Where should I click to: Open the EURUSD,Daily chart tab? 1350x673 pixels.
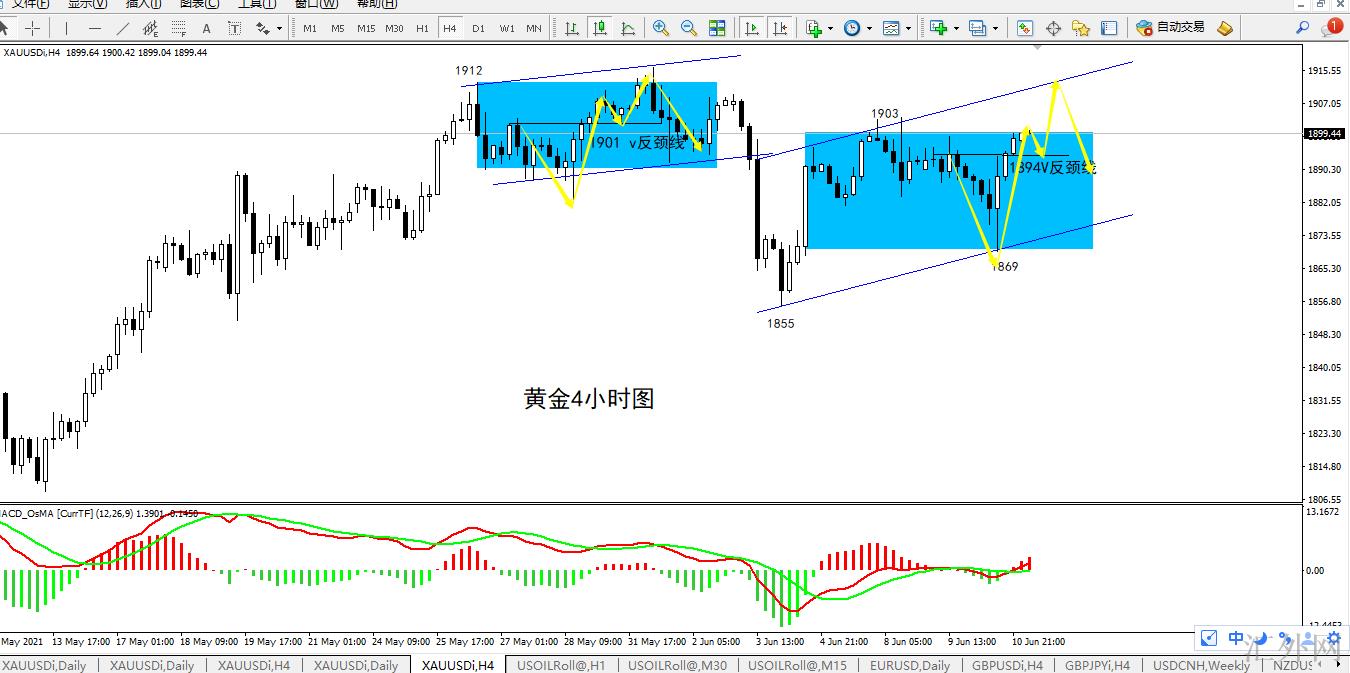point(910,665)
